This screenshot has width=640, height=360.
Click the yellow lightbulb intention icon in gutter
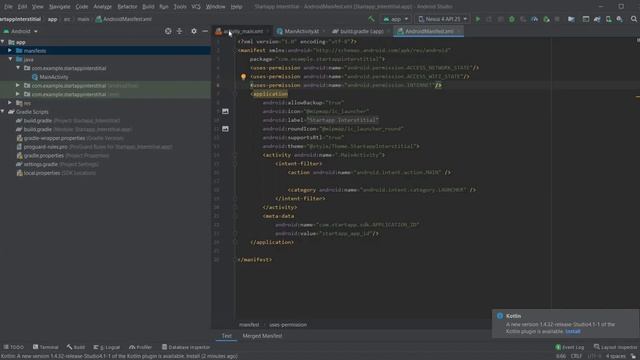coord(243,76)
